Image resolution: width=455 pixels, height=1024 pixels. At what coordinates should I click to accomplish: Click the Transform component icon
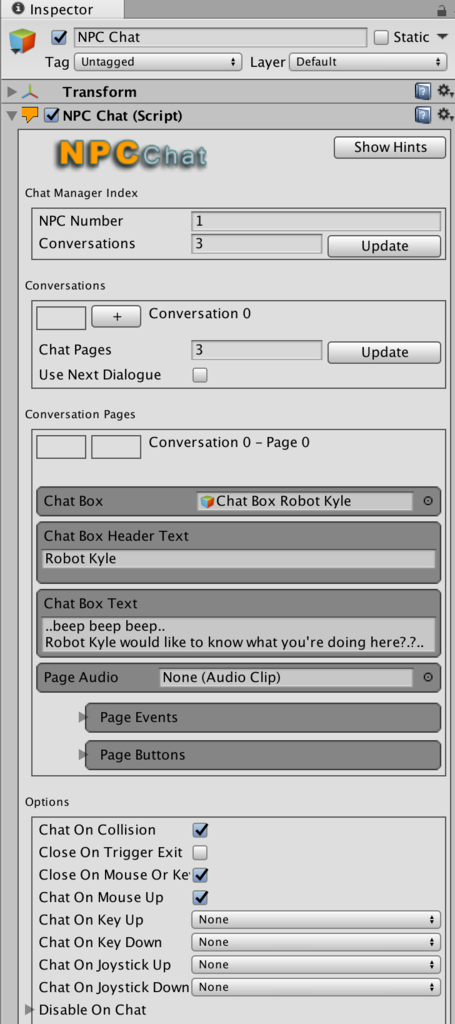click(30, 91)
